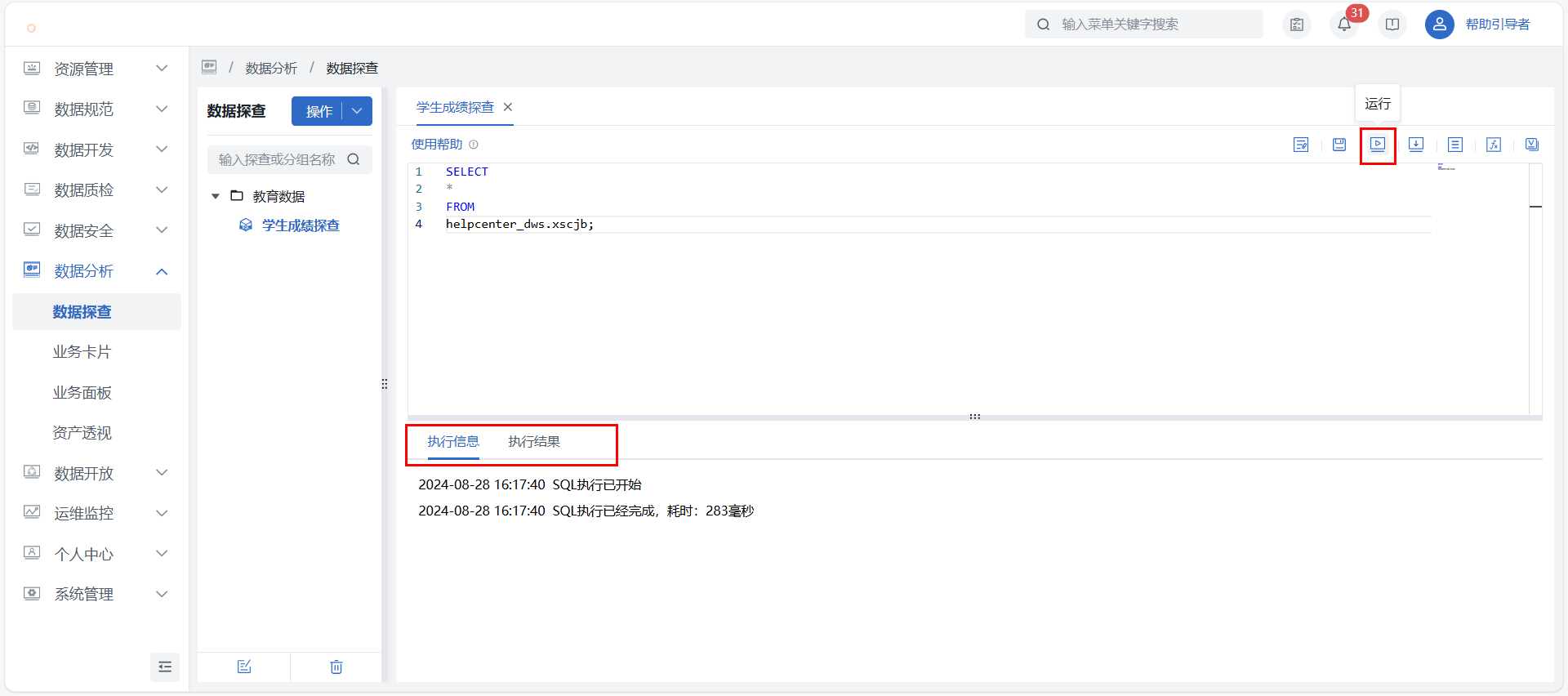The width and height of the screenshot is (1568, 696).
Task: Click the 操作 button
Action: point(318,111)
